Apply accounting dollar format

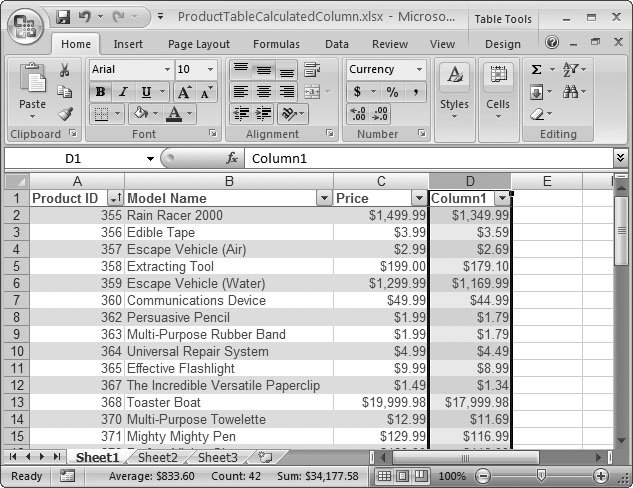tap(357, 92)
